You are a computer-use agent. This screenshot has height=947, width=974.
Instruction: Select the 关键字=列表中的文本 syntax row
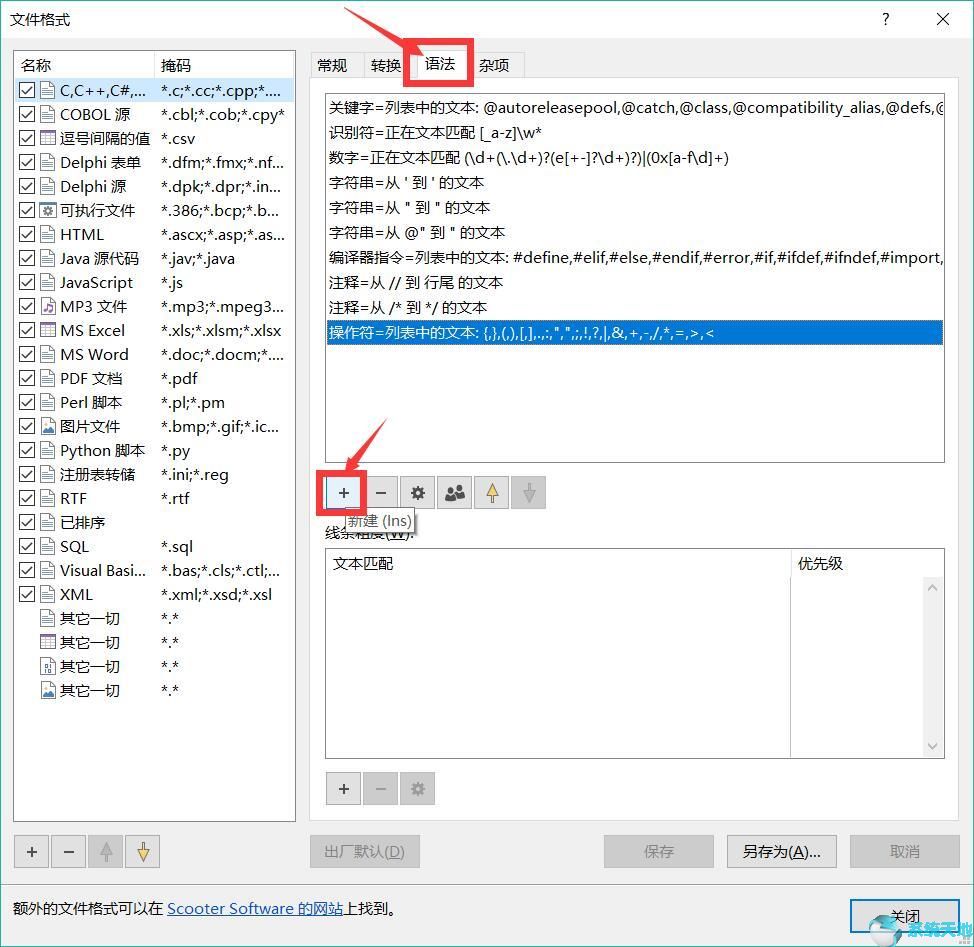(x=635, y=108)
